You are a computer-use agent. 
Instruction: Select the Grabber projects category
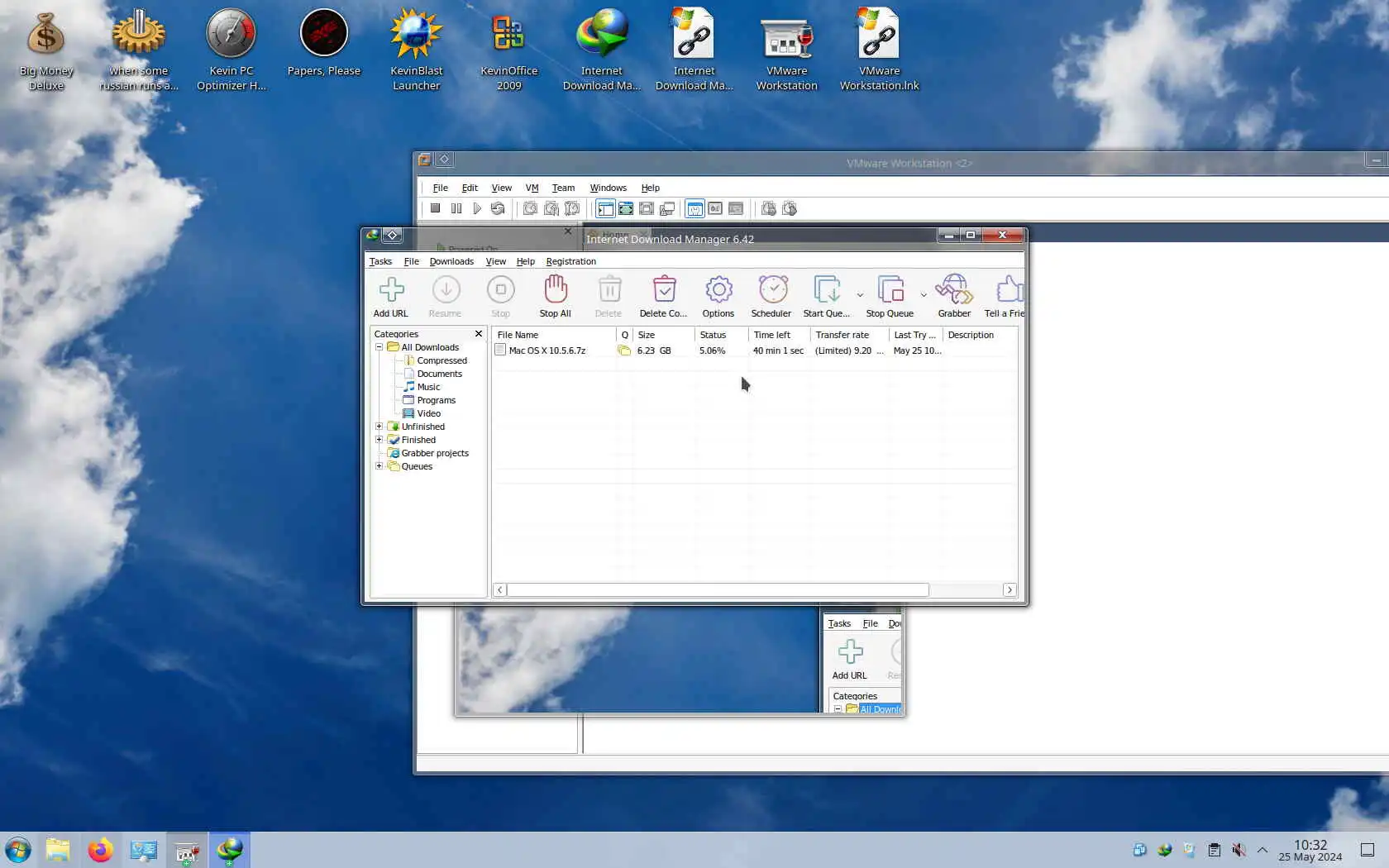point(435,453)
